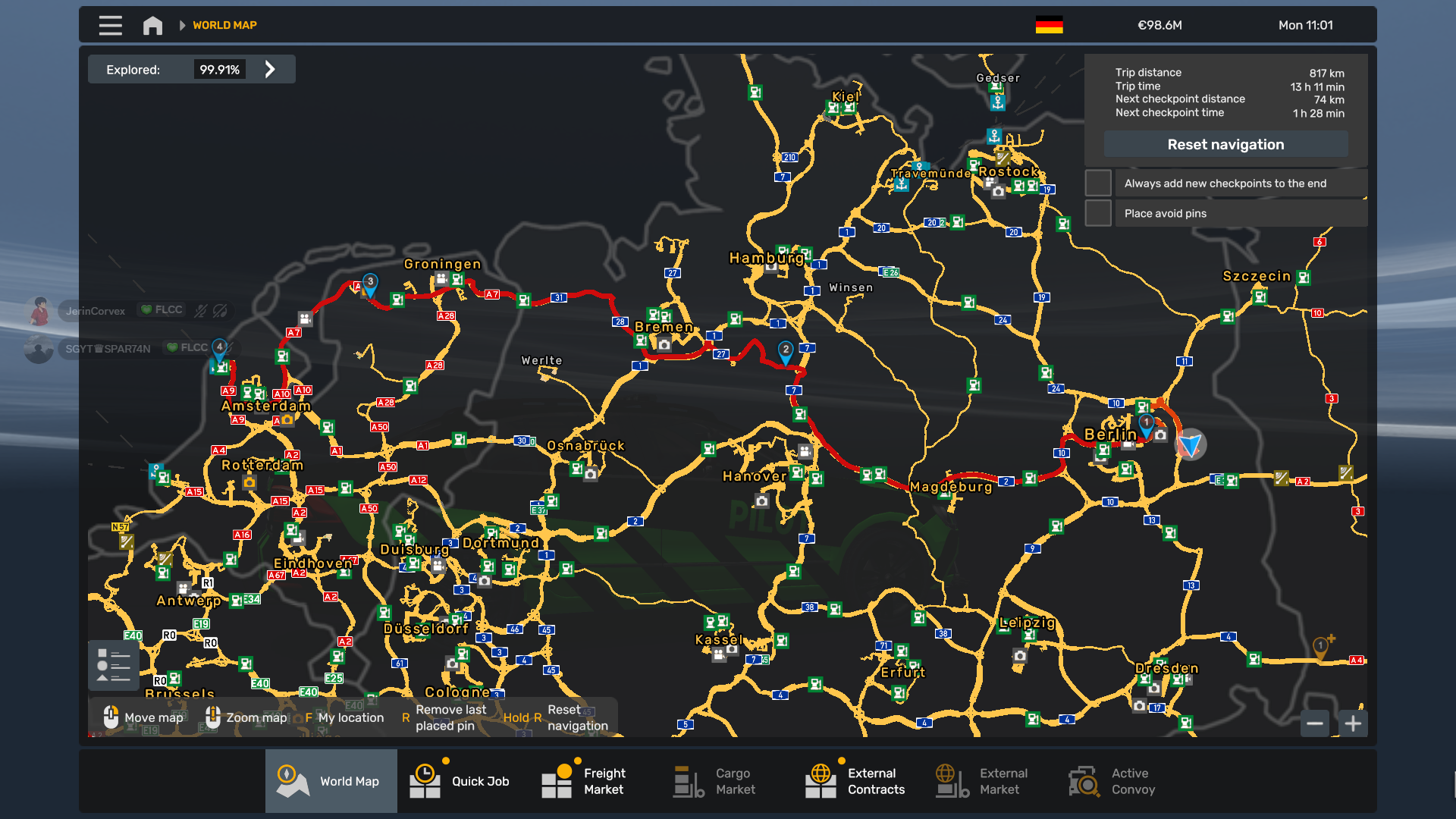The height and width of the screenshot is (819, 1456).
Task: Click the German flag icon
Action: click(x=1049, y=25)
